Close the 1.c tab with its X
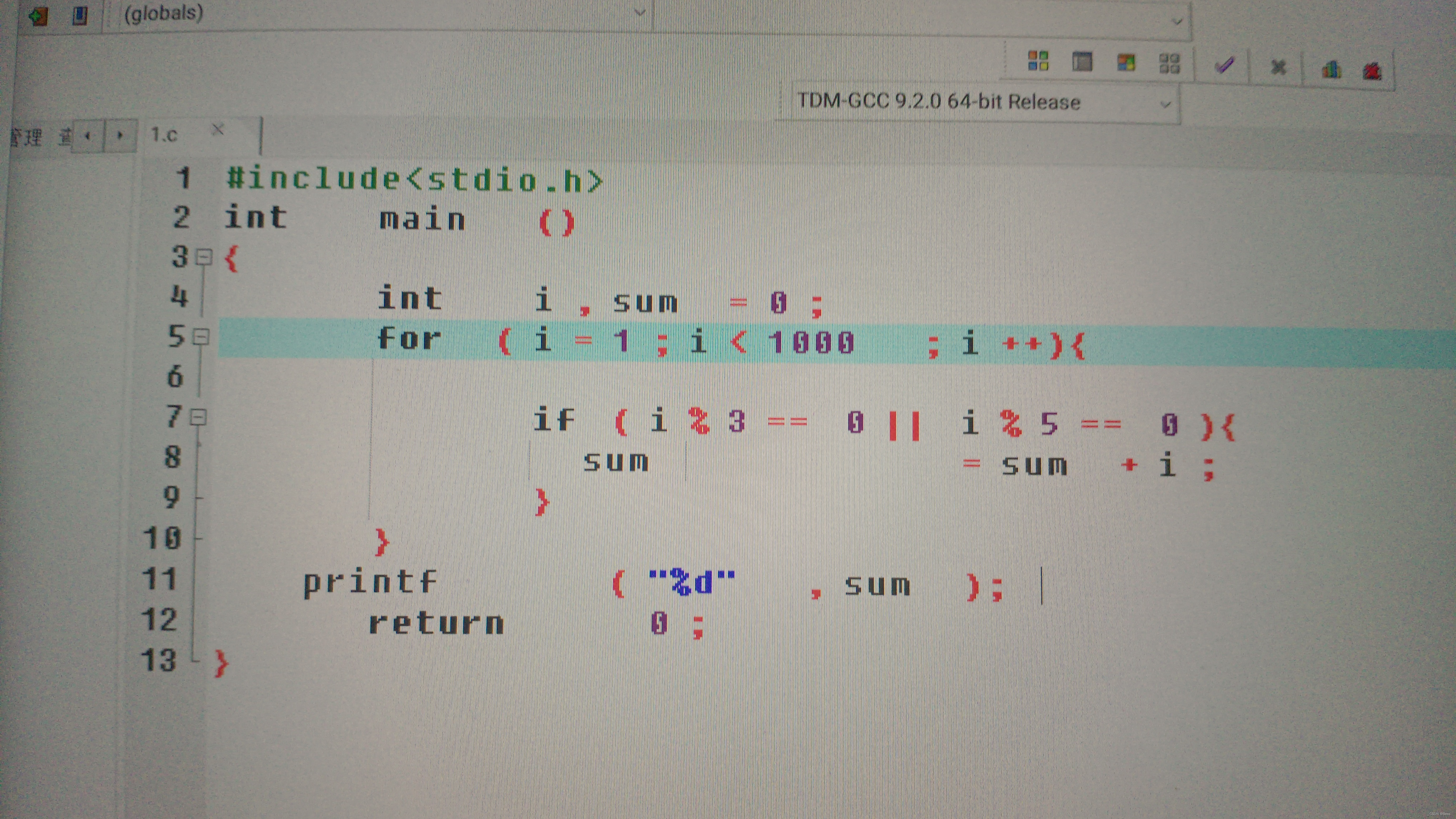 click(x=218, y=130)
